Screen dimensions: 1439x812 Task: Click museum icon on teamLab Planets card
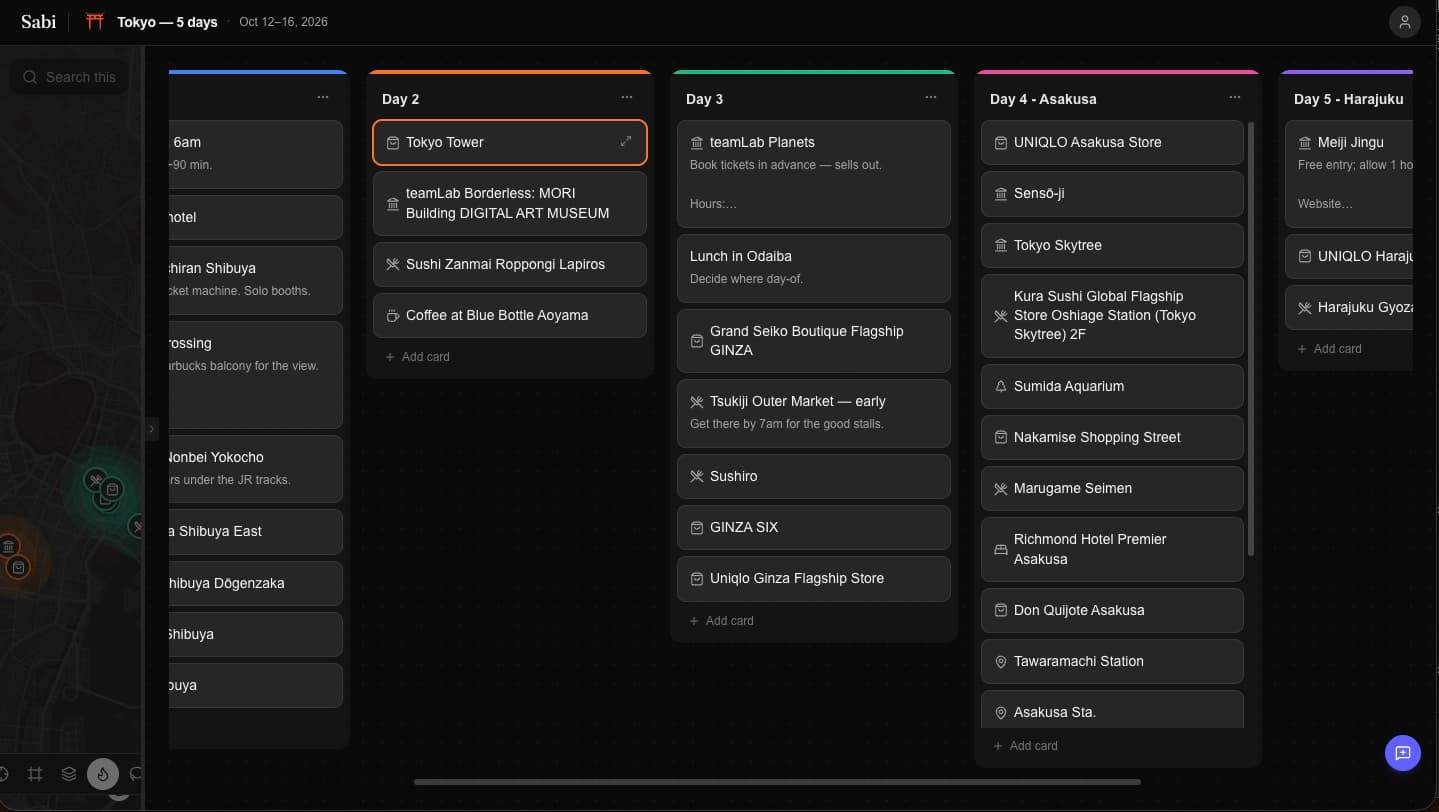(697, 143)
